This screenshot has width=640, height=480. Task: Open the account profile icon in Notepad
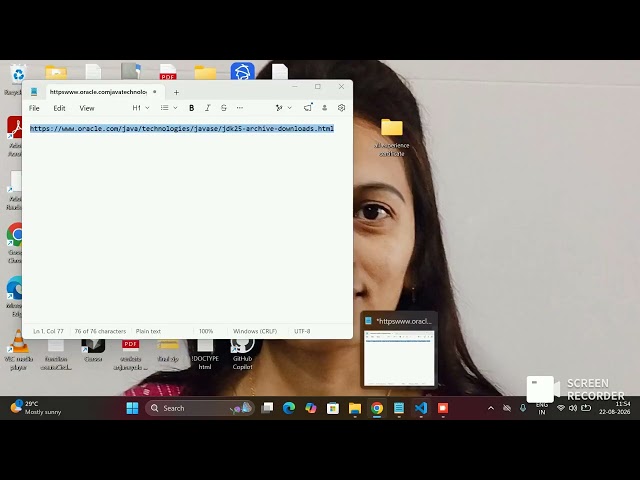[324, 108]
